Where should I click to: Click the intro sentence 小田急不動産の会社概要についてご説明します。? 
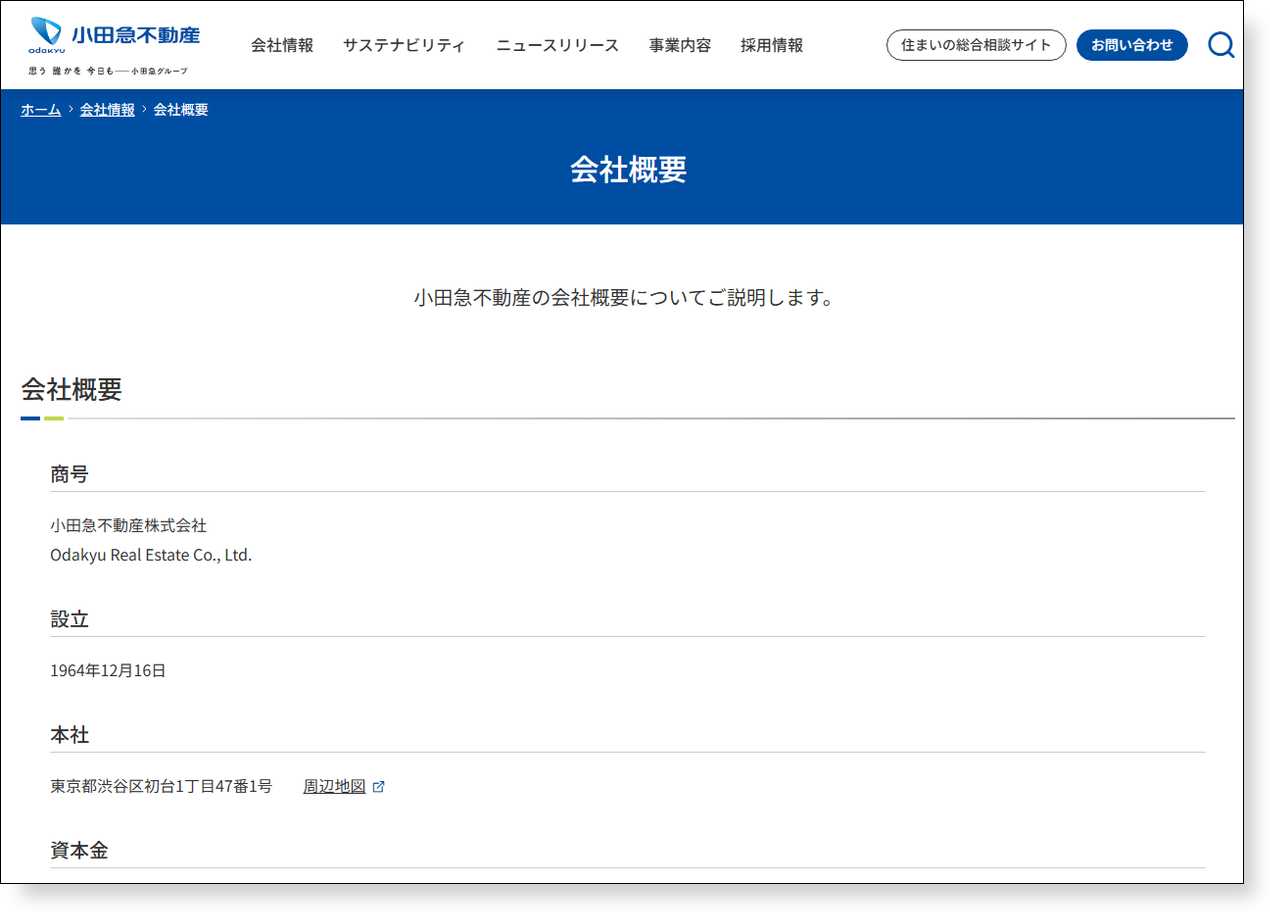(624, 298)
